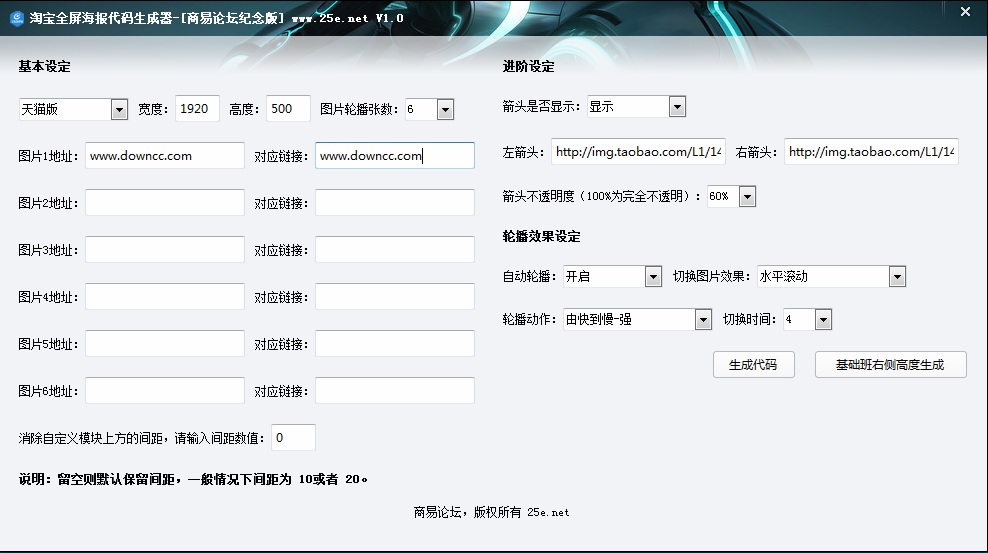Focus the 图片3地址 input field
988x553 pixels.
tap(164, 249)
